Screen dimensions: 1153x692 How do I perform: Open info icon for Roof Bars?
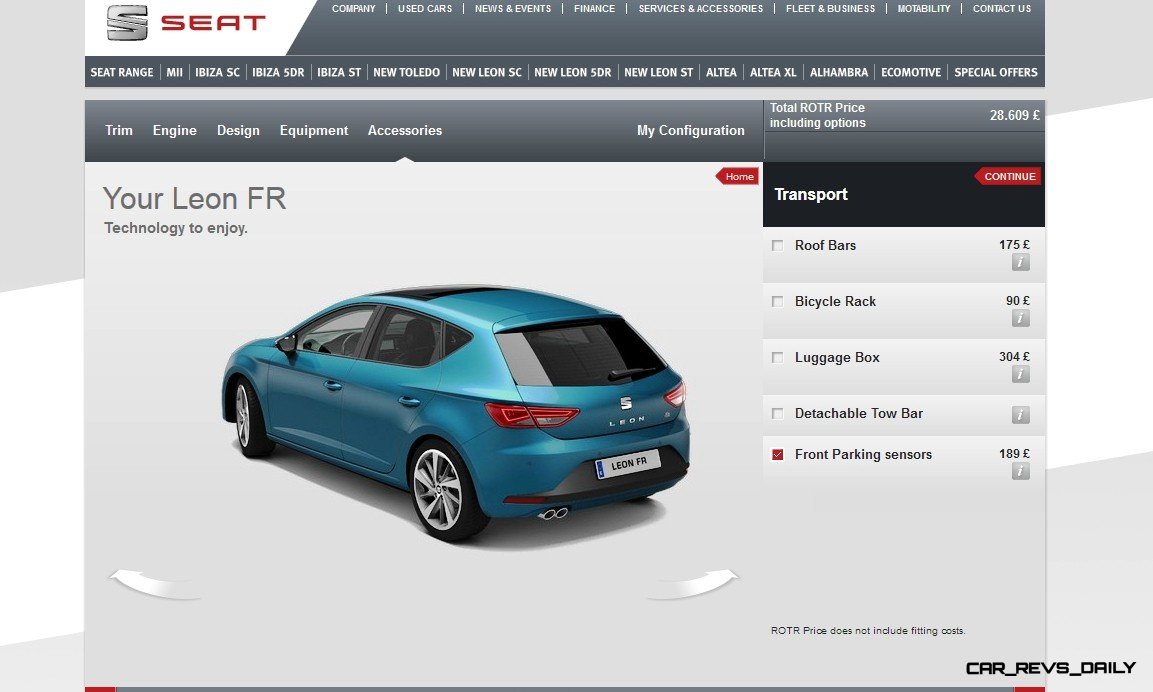(x=1020, y=262)
